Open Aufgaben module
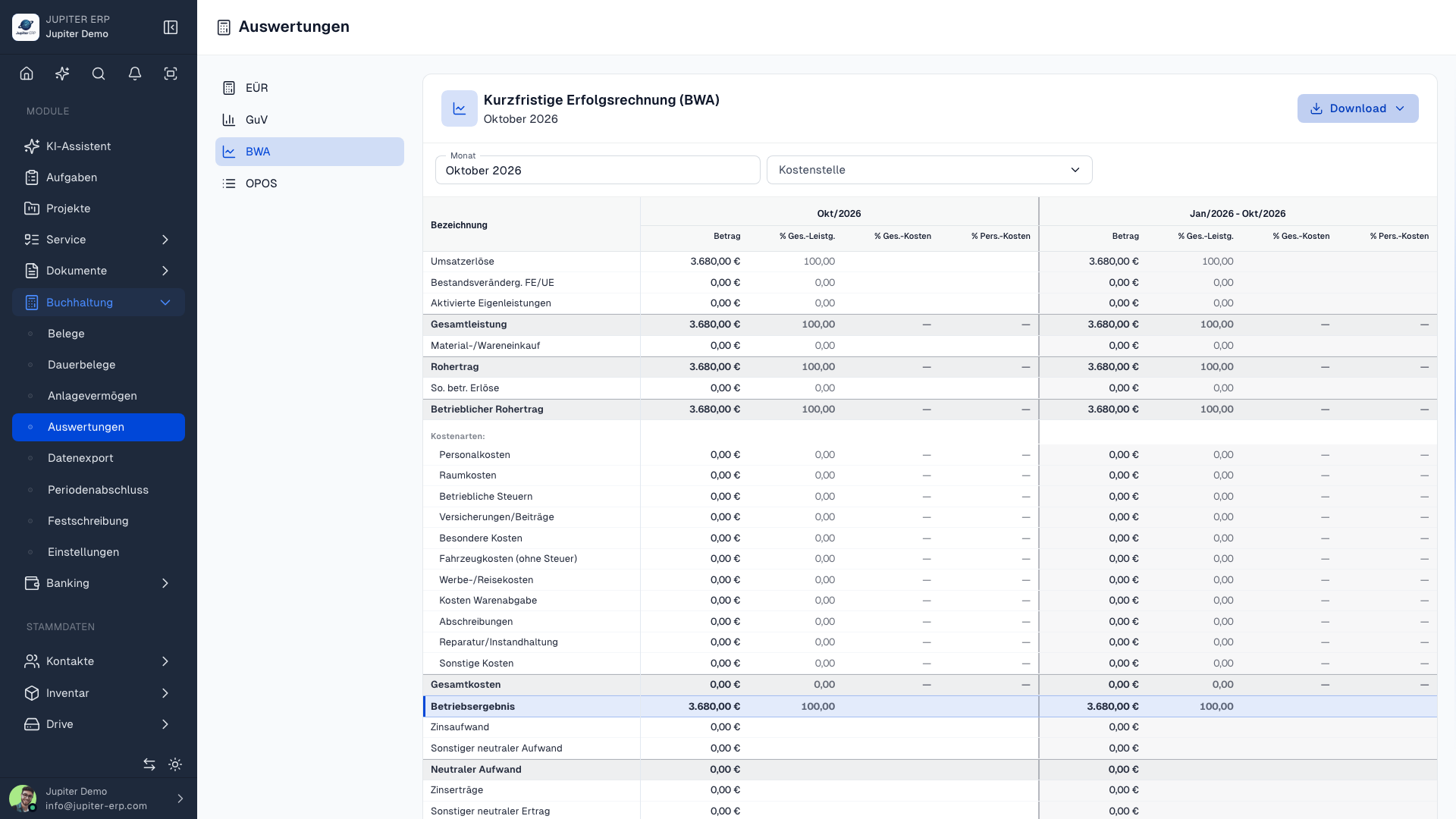Screen dimensions: 1456x819 (x=99, y=177)
